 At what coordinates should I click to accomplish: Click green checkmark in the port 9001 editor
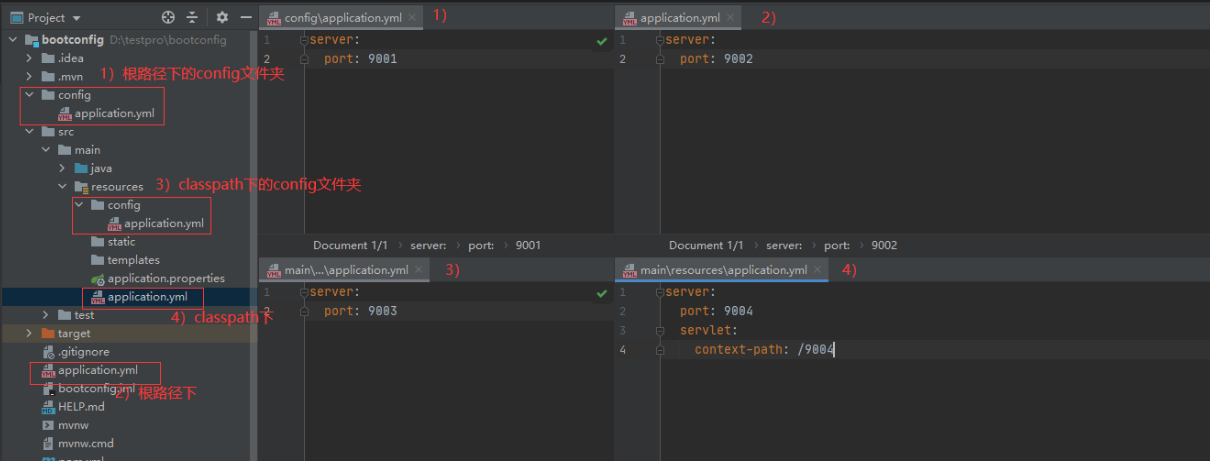(x=601, y=41)
